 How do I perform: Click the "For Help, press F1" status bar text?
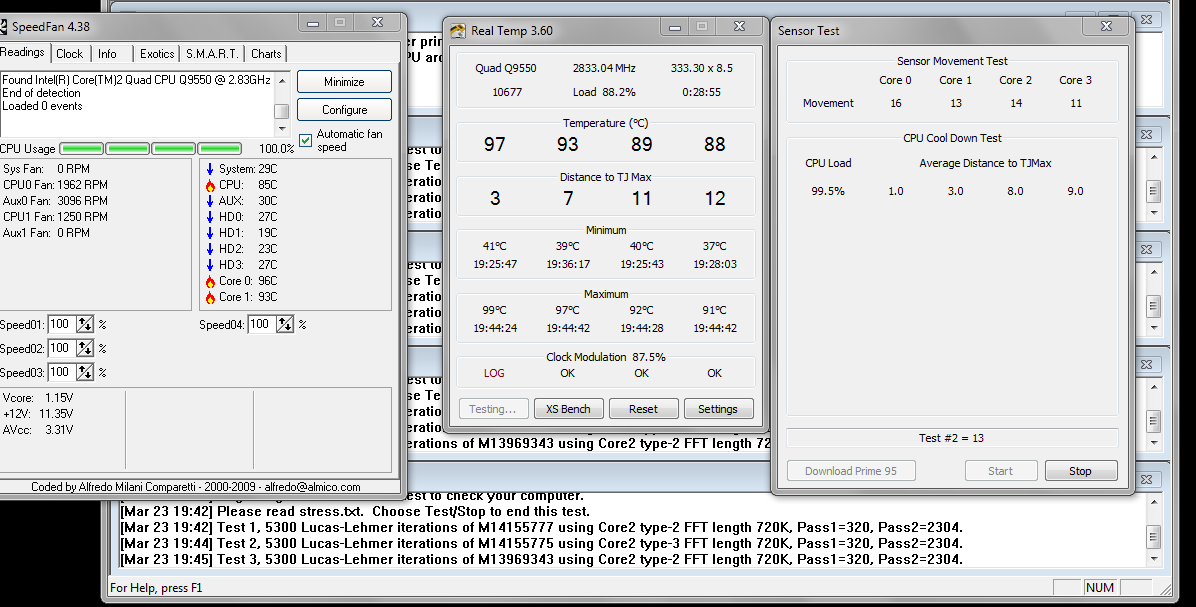click(156, 587)
